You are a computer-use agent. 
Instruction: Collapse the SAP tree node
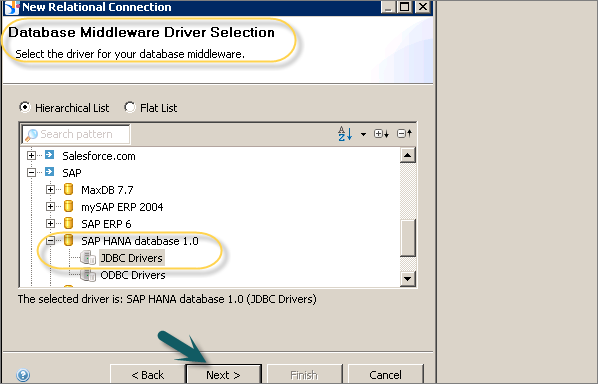point(32,173)
